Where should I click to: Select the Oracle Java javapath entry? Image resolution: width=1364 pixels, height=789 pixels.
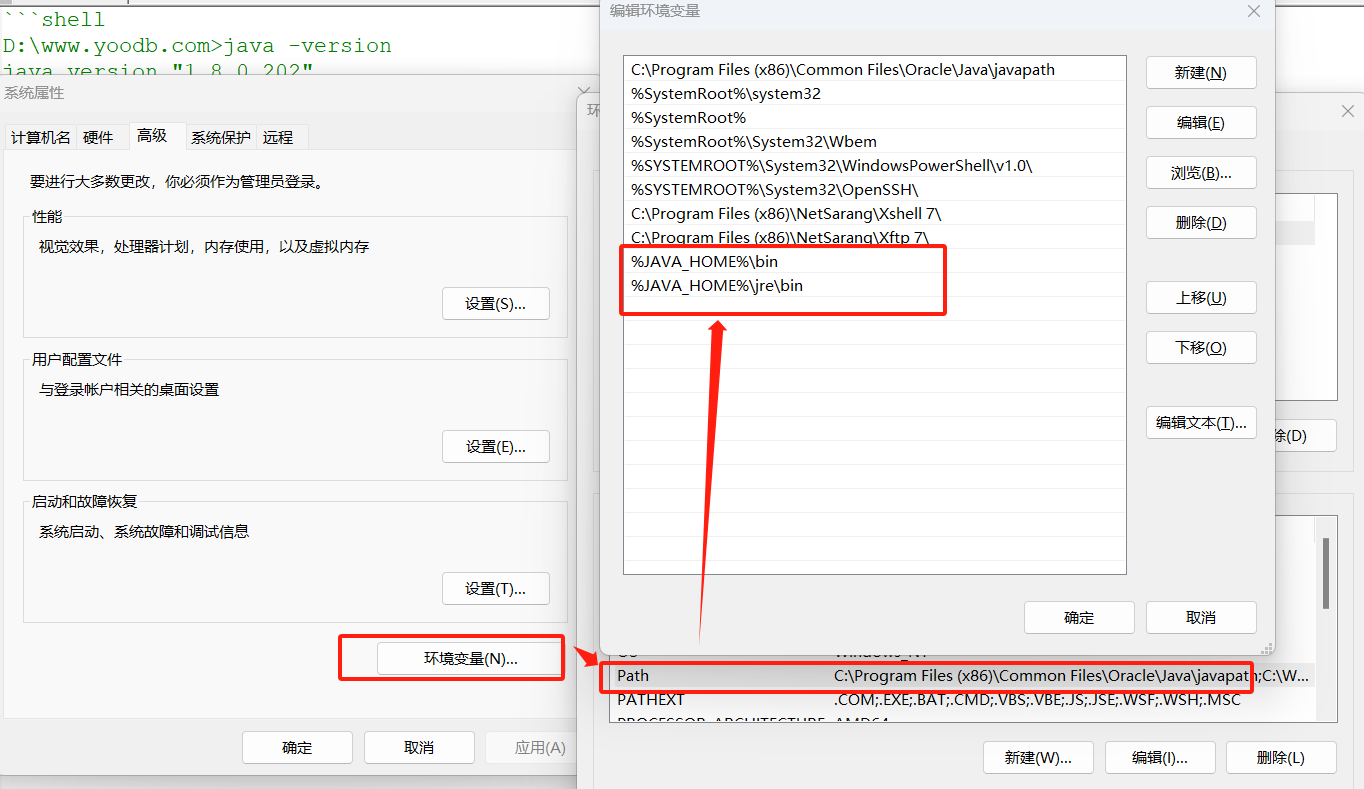pyautogui.click(x=875, y=69)
